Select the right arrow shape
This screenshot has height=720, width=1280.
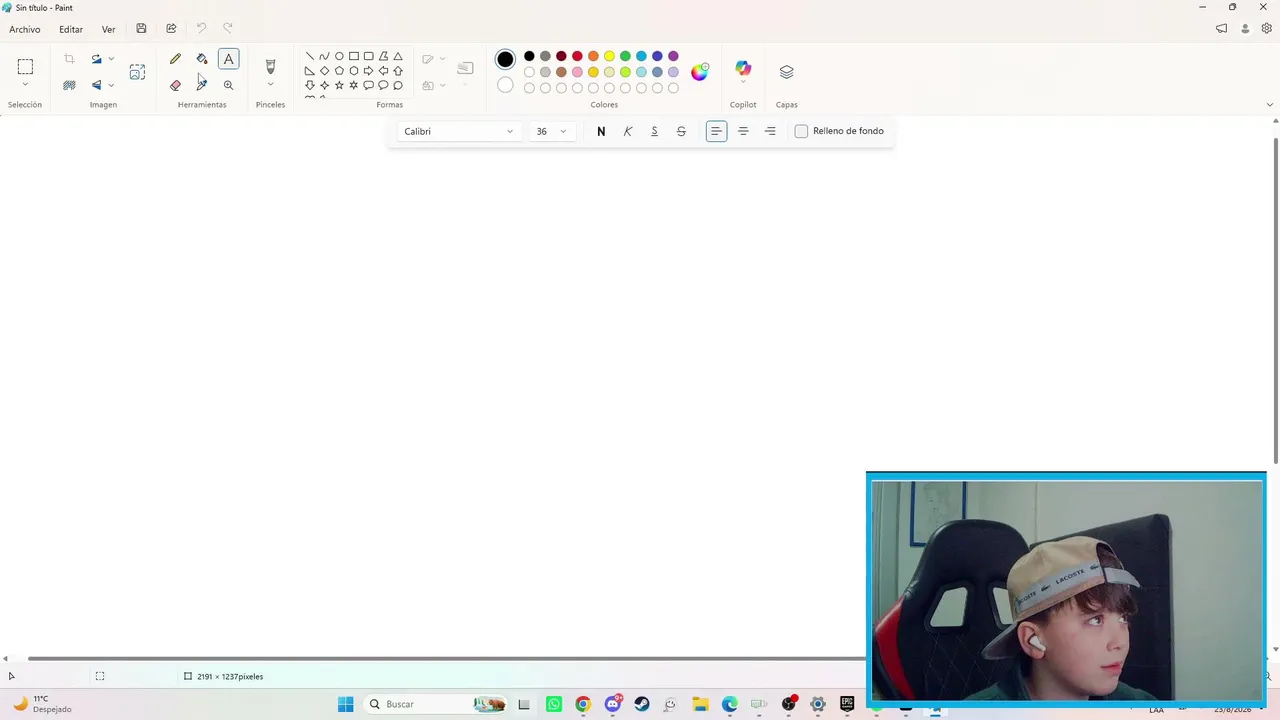(368, 71)
